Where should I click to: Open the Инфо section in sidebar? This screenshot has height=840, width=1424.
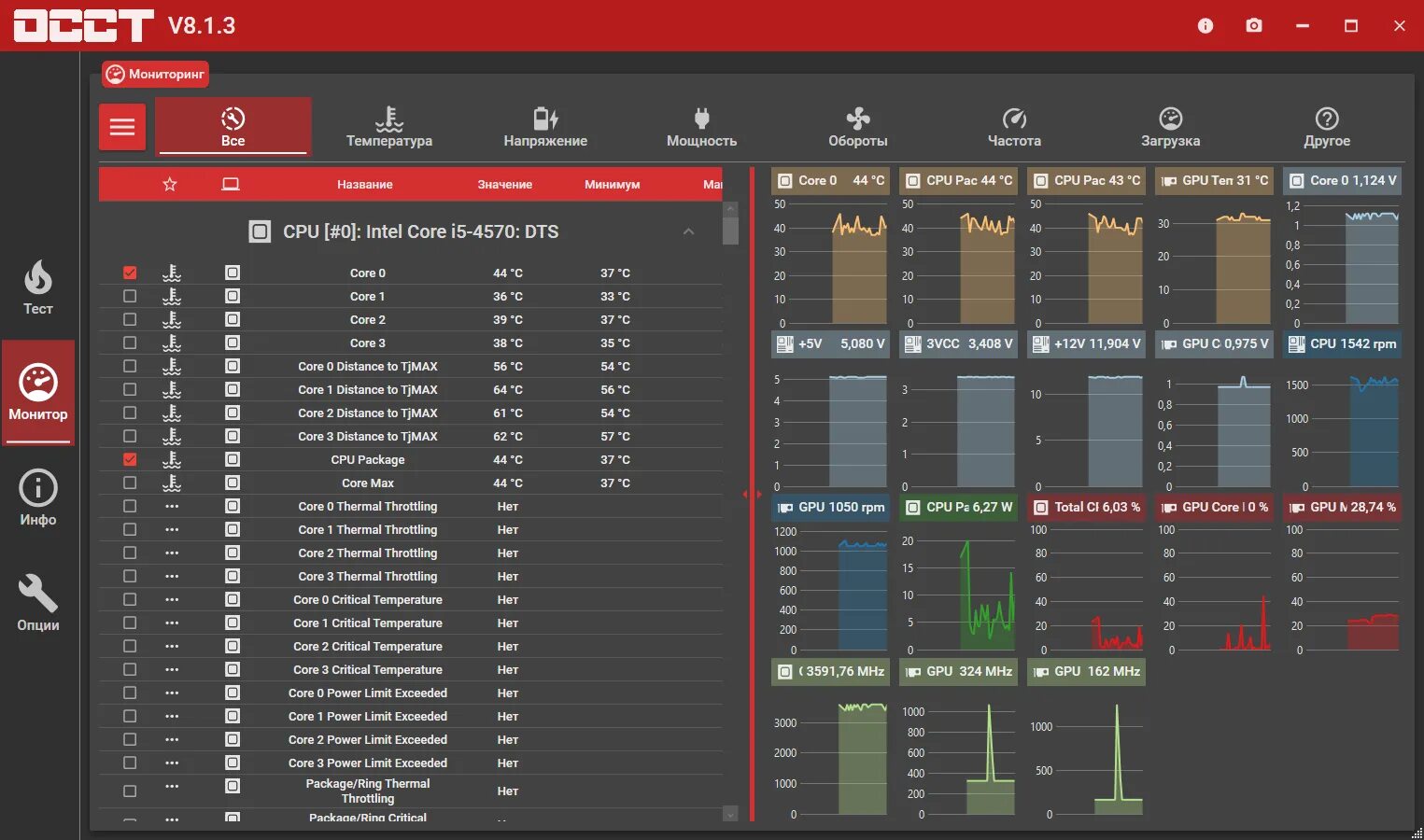[38, 498]
